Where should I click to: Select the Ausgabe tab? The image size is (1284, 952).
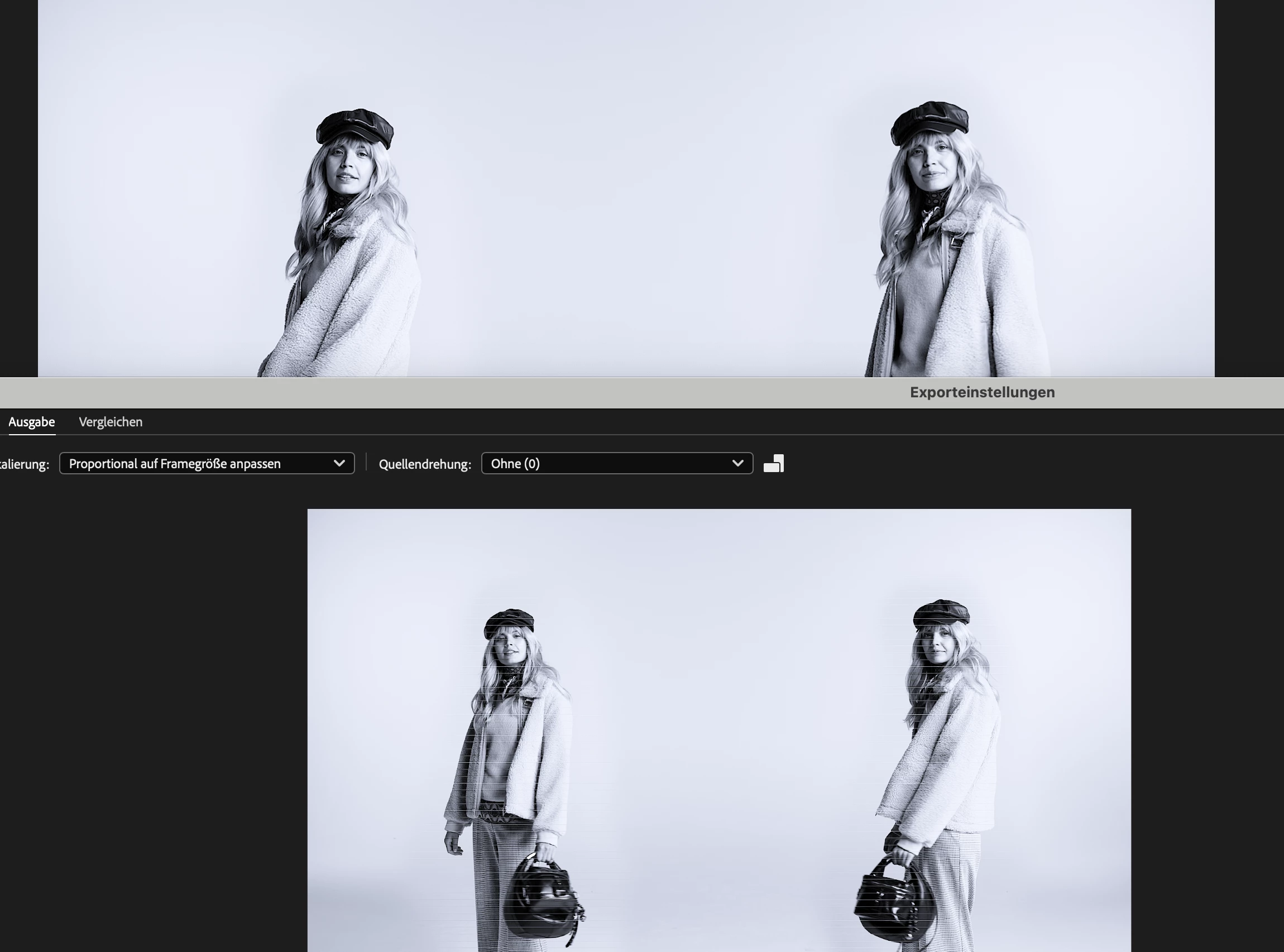(x=32, y=422)
